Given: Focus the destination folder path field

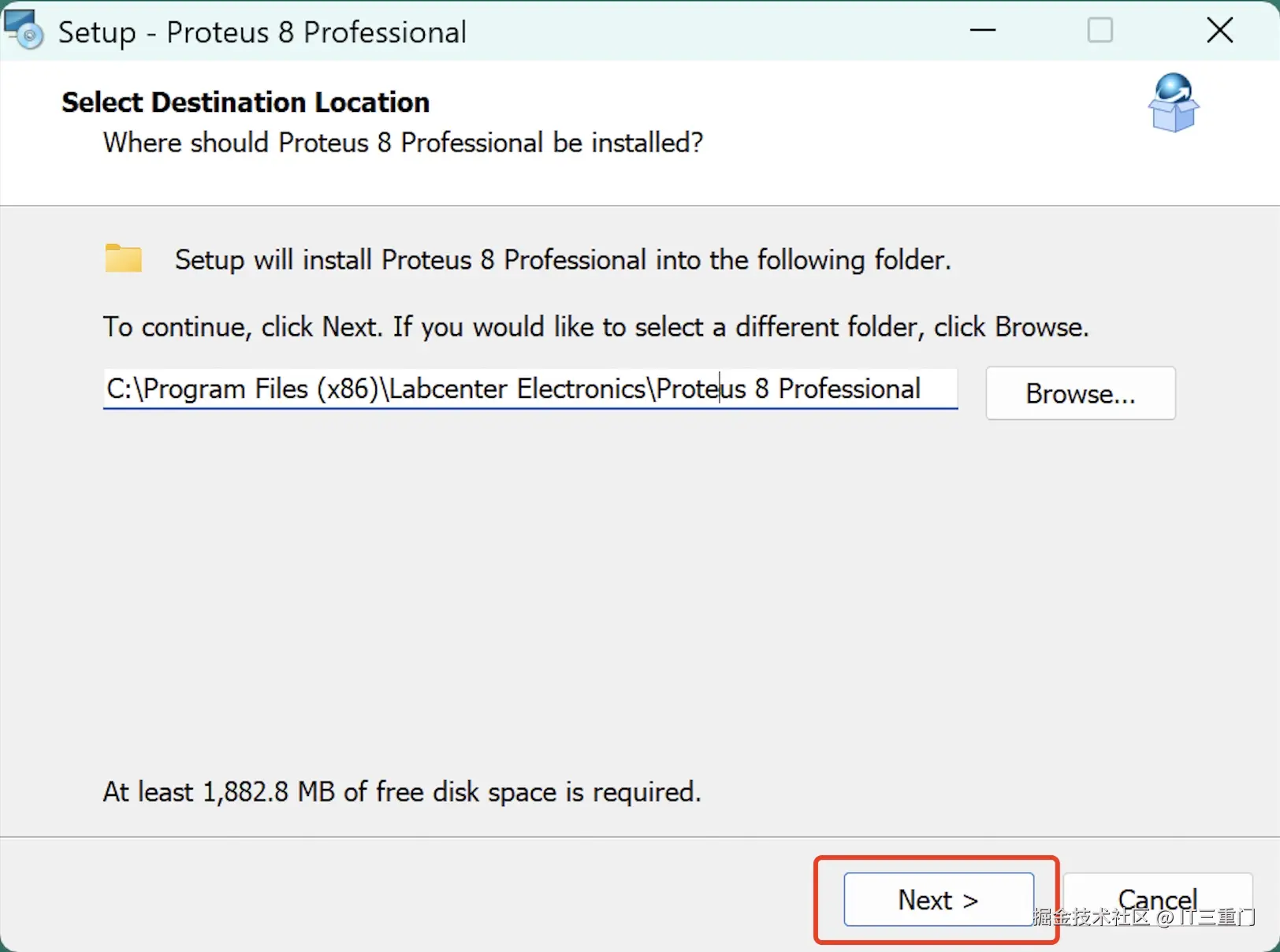Looking at the screenshot, I should [530, 389].
